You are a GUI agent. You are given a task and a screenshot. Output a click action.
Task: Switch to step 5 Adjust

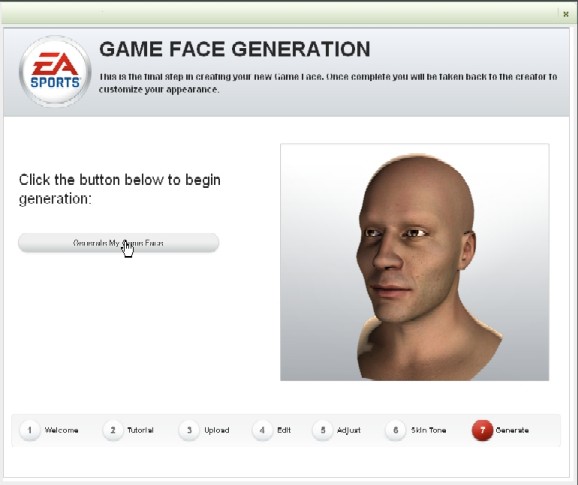pyautogui.click(x=337, y=430)
